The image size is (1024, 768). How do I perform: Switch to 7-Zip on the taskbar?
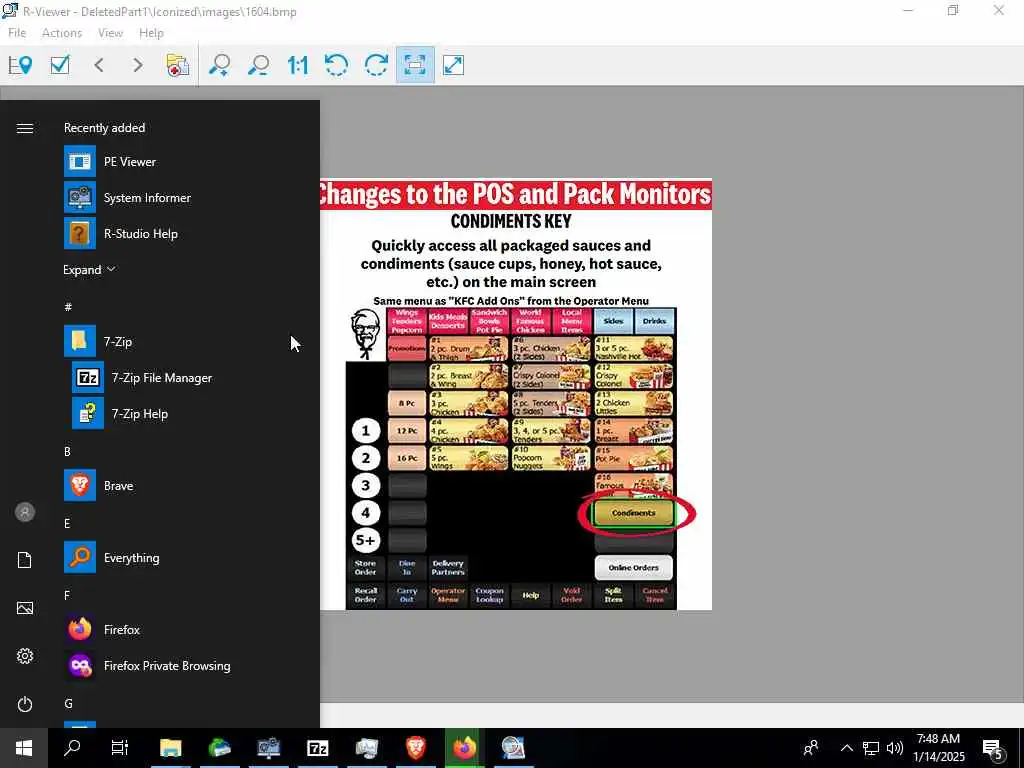pos(317,748)
